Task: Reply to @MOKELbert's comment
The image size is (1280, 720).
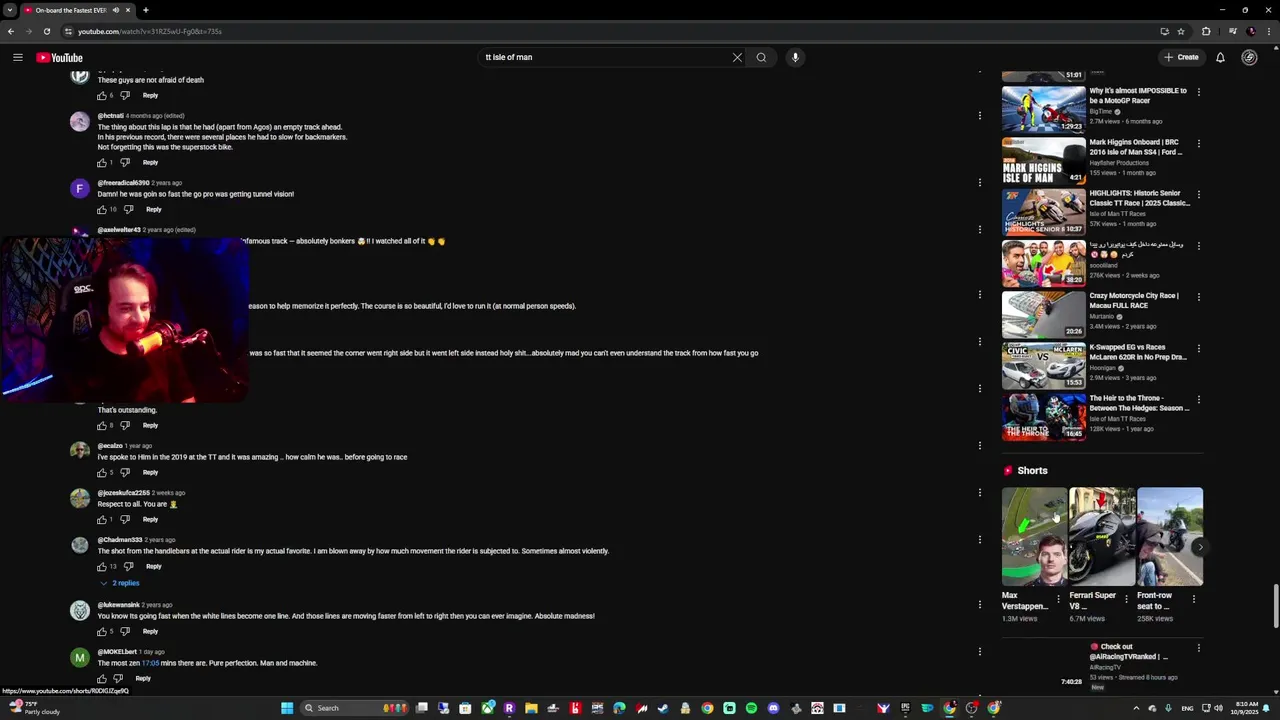Action: [x=143, y=679]
